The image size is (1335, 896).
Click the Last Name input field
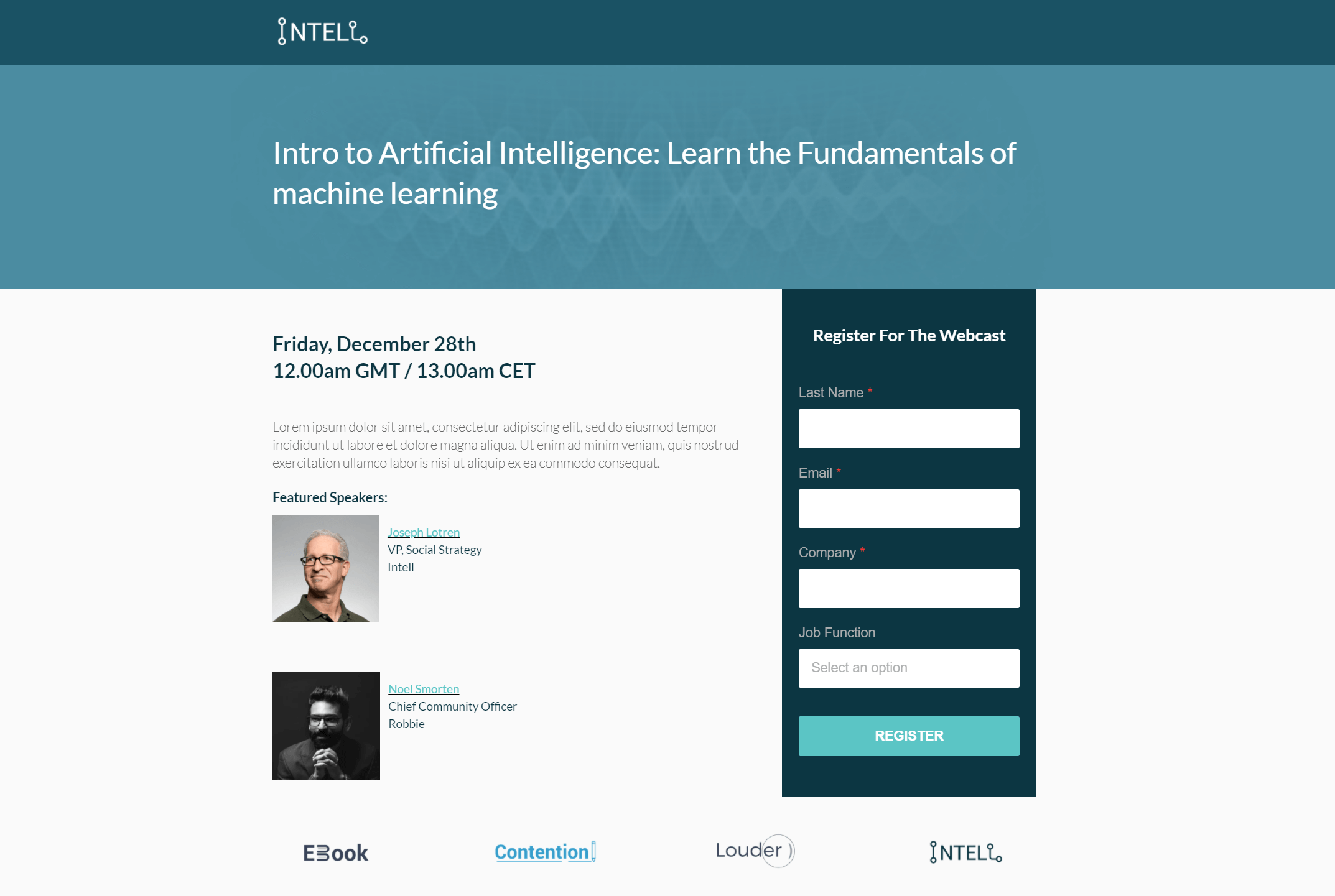coord(908,428)
